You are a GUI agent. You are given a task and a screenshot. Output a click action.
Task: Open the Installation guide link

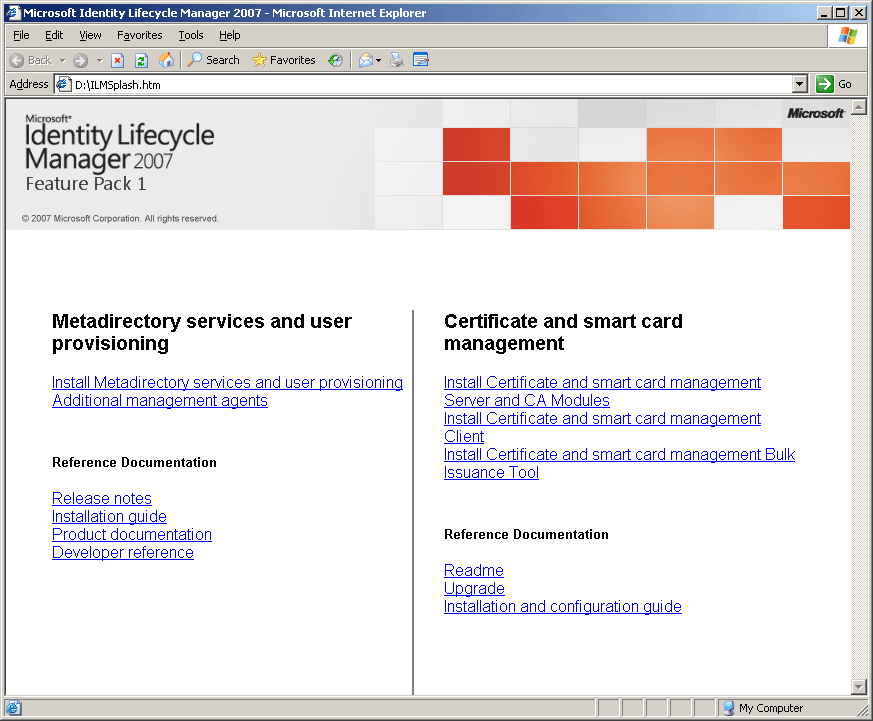pos(109,516)
